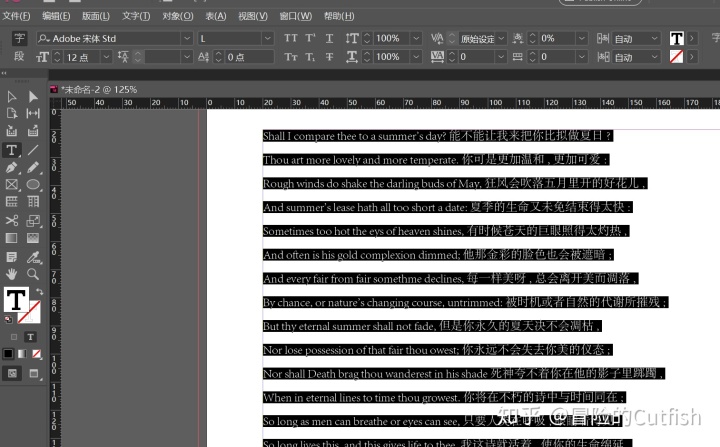This screenshot has width=720, height=447.
Task: Select the Ellipse tool
Action: [33, 185]
